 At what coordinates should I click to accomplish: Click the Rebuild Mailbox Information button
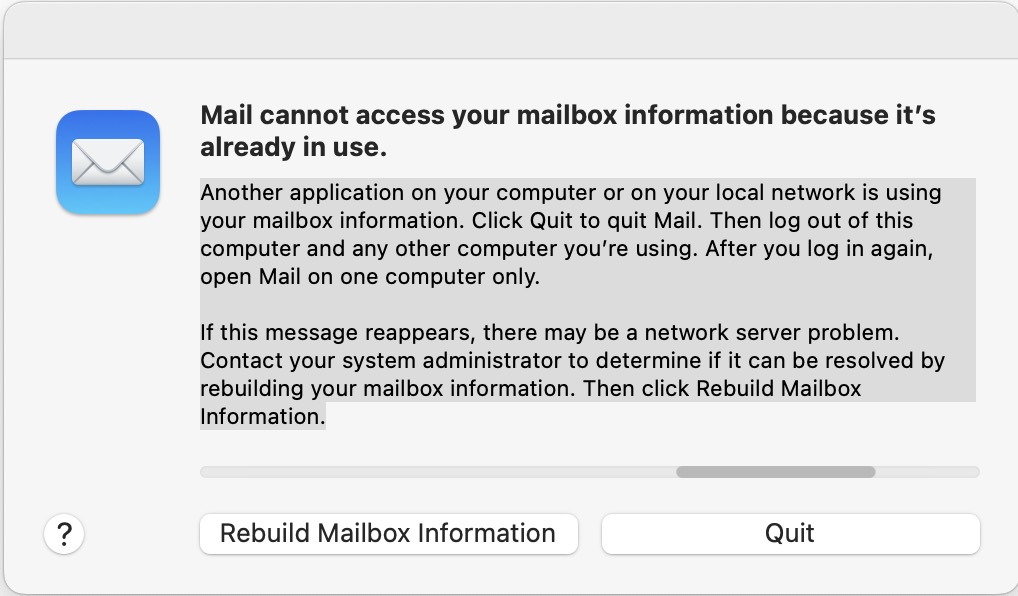tap(388, 534)
